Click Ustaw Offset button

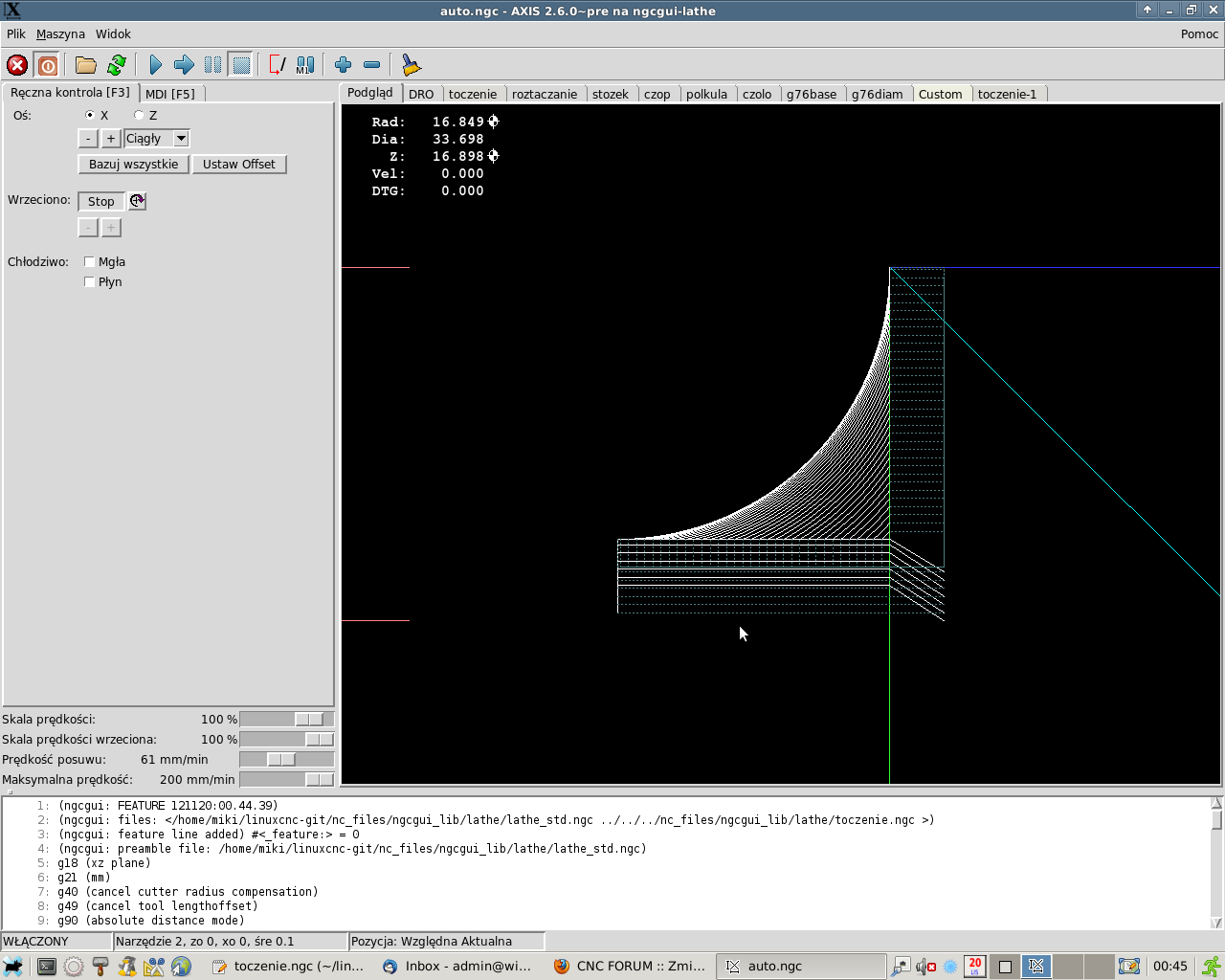(239, 165)
